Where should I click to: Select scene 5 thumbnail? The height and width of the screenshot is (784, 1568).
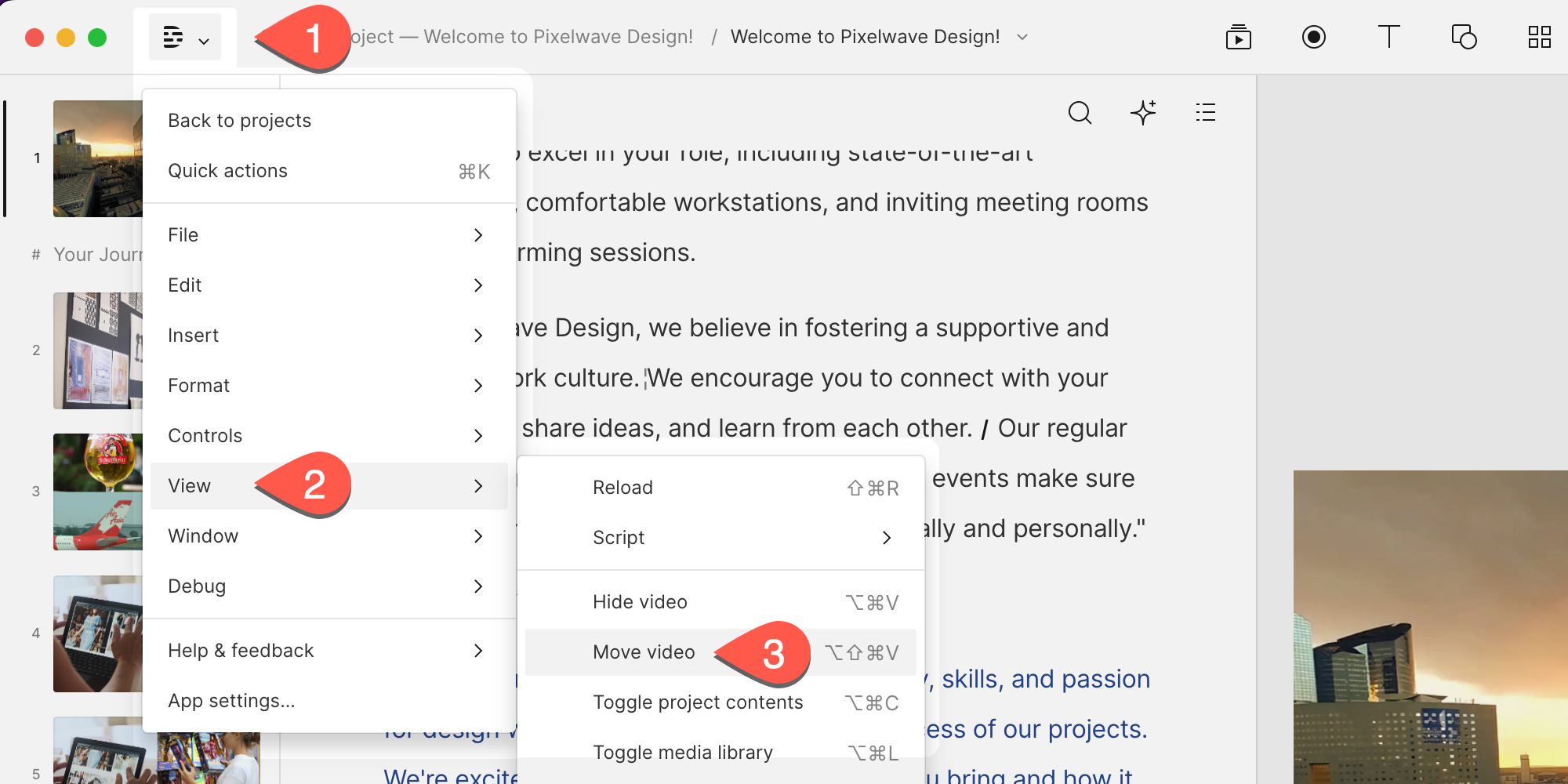(98, 750)
